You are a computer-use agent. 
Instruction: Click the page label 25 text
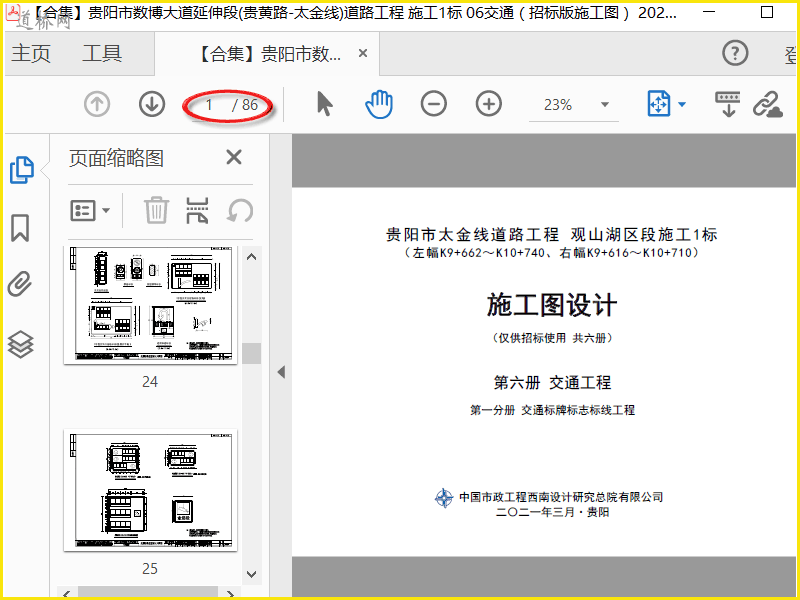(150, 568)
